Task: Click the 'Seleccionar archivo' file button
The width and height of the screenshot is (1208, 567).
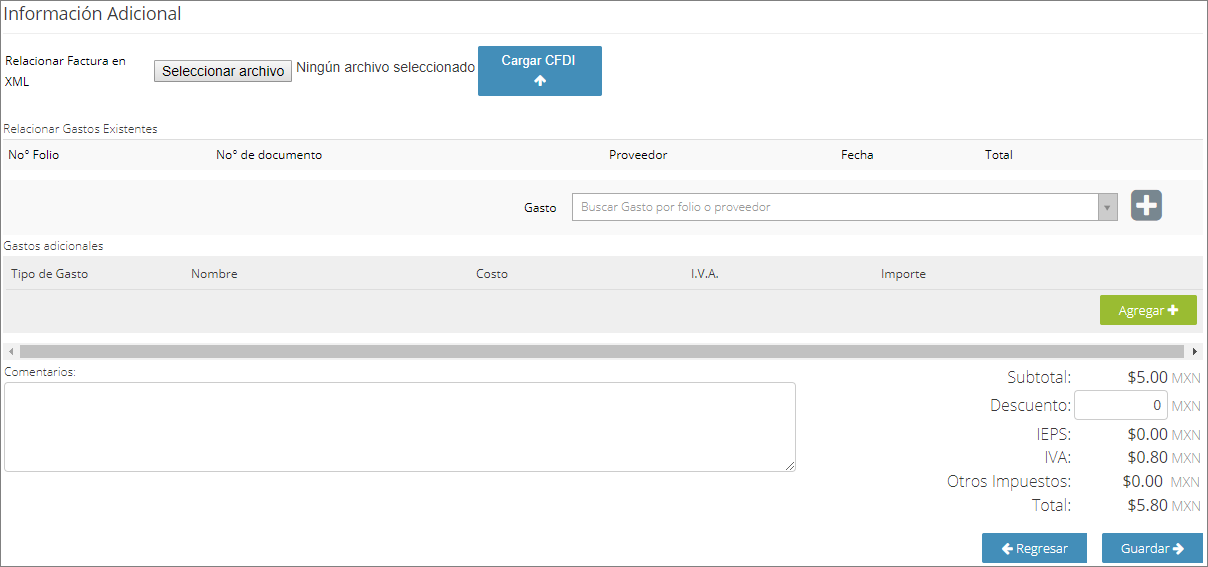Action: click(x=223, y=71)
